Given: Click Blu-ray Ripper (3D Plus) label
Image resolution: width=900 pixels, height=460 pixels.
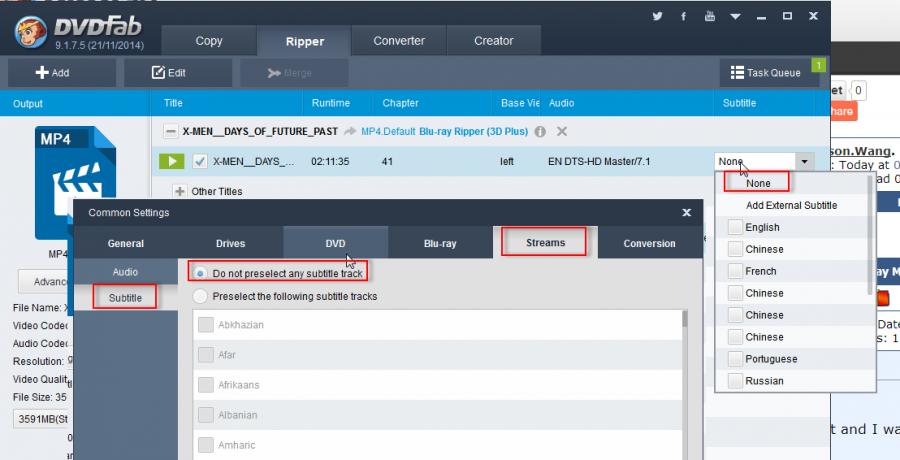Looking at the screenshot, I should 474,132.
